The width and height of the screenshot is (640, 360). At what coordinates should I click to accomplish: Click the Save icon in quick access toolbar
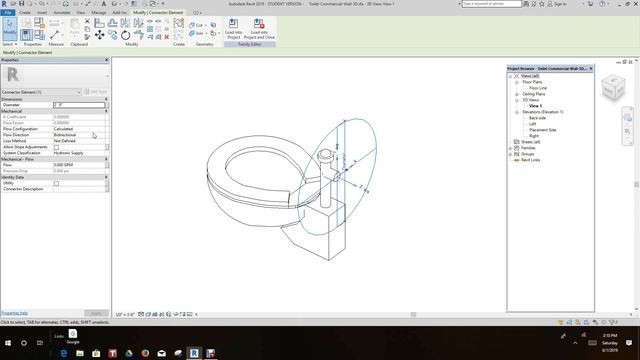pos(21,4)
